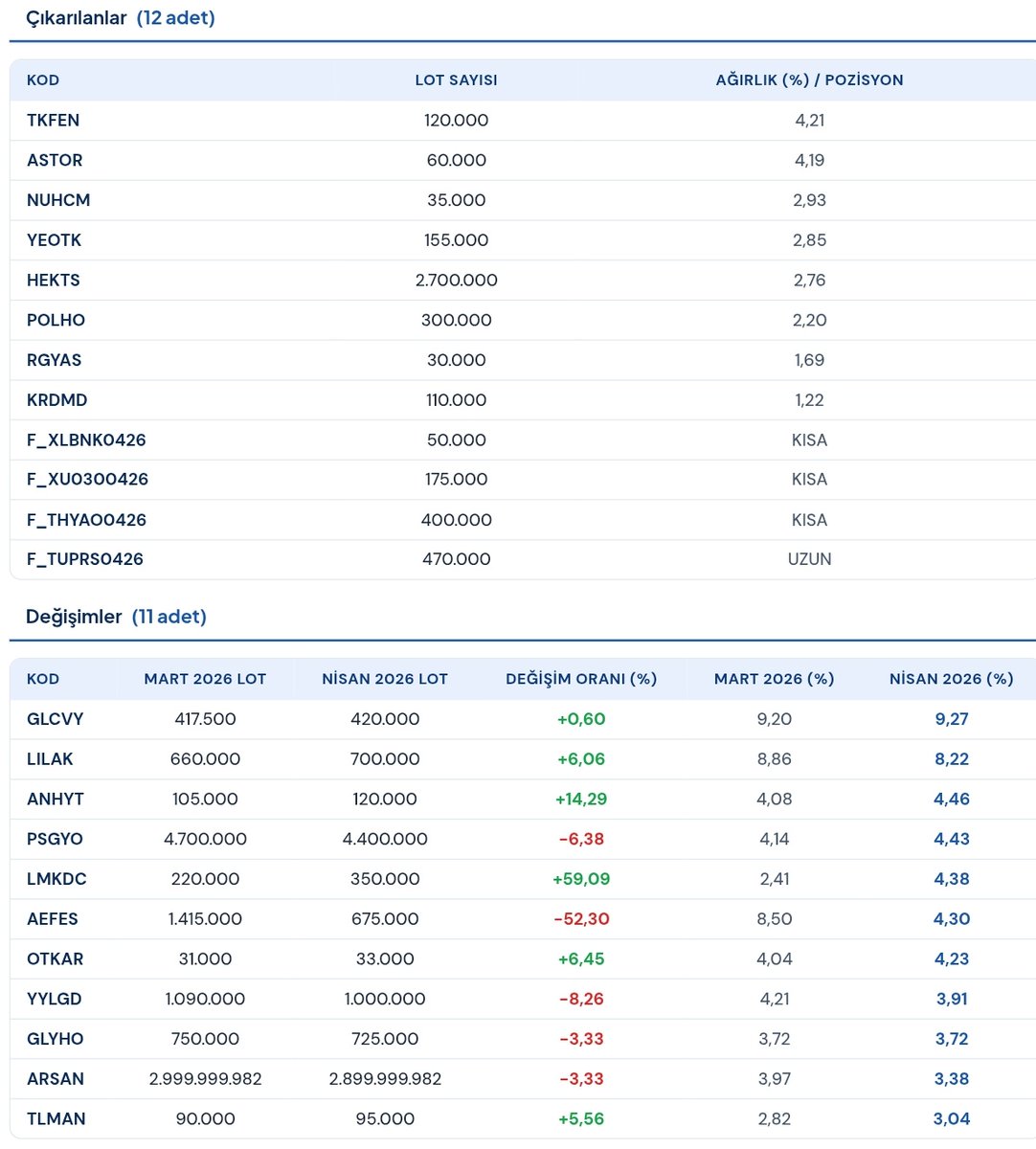The image size is (1036, 1149).
Task: Click the AEFES stock code
Action: tap(53, 919)
